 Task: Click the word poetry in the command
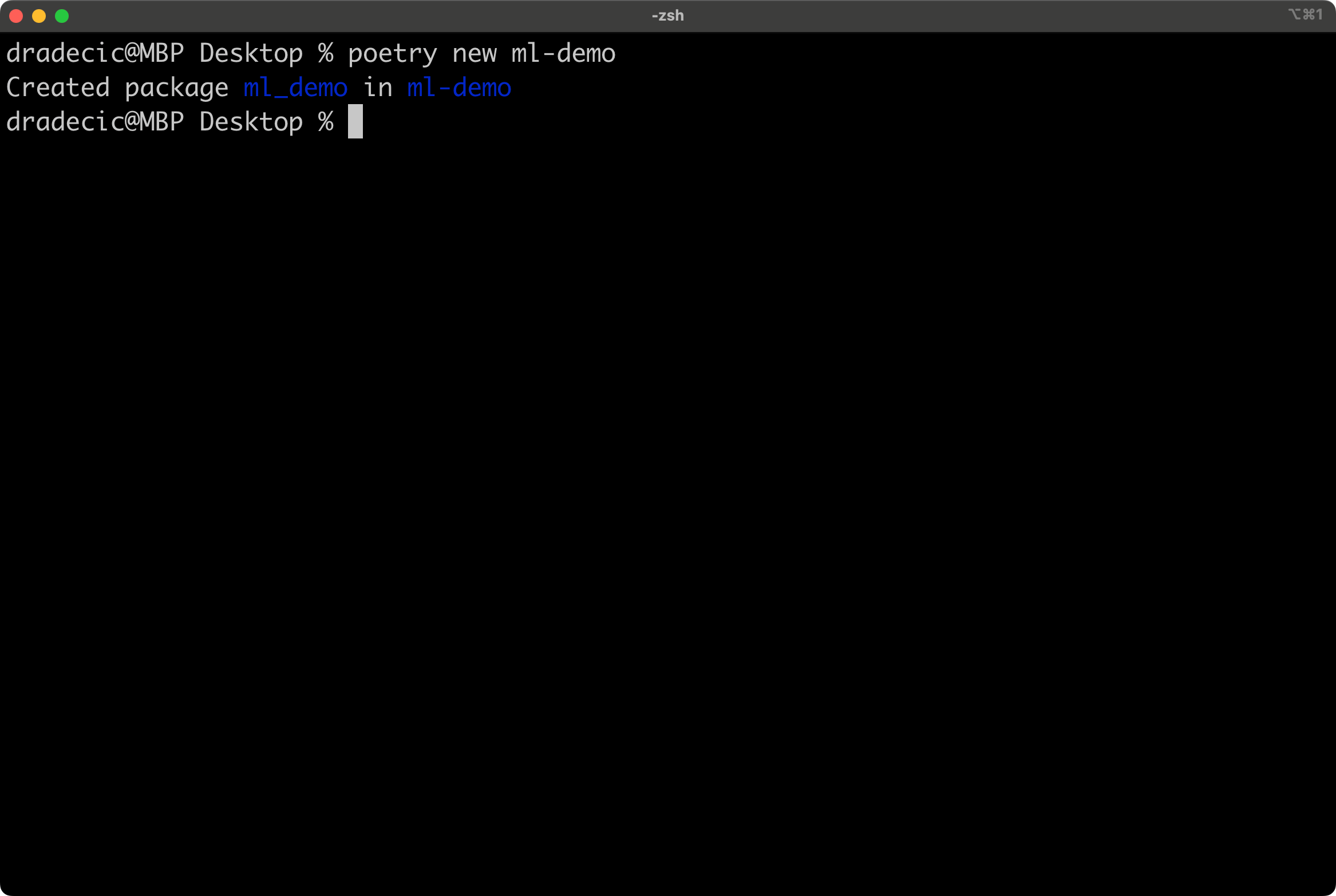pos(393,54)
